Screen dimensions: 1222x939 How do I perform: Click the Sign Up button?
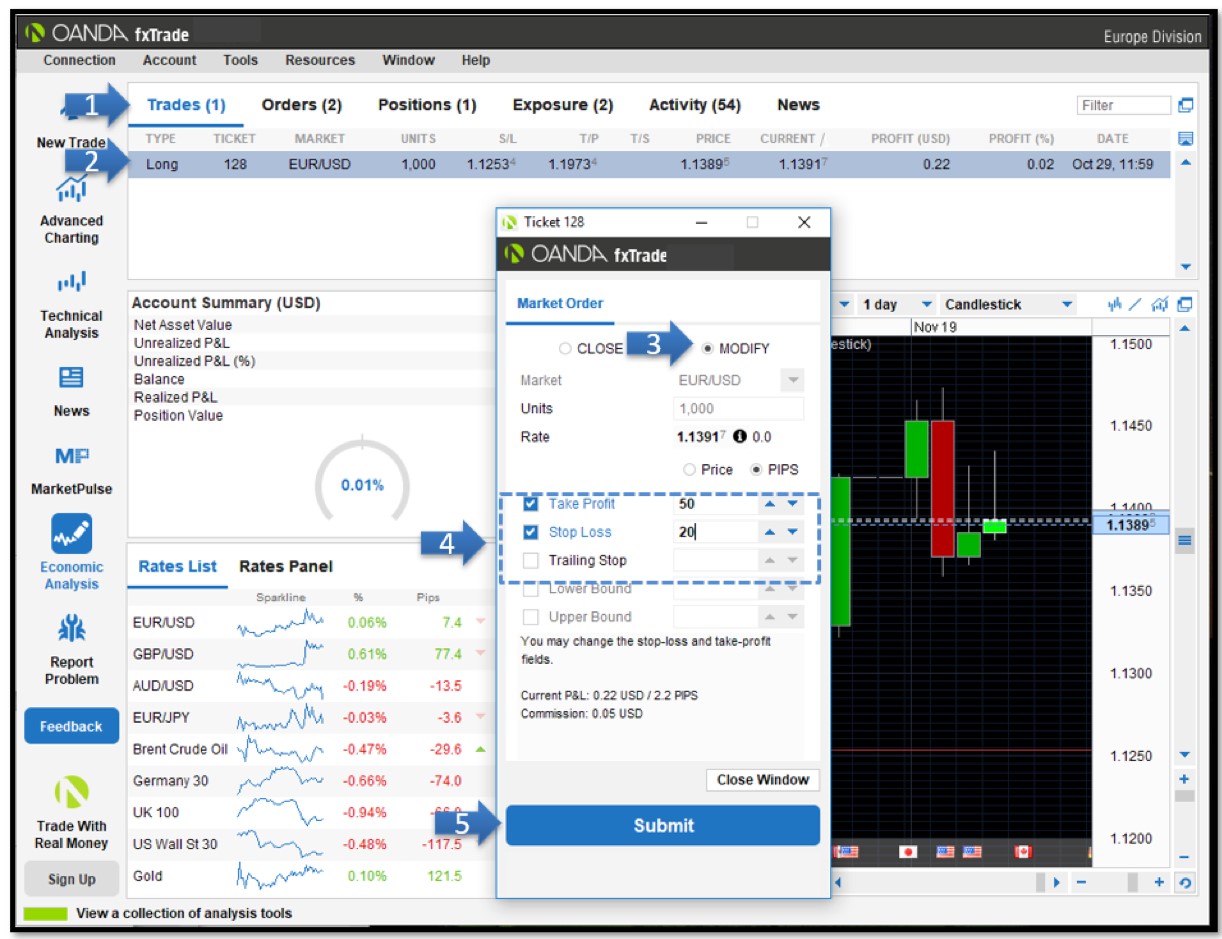(71, 880)
